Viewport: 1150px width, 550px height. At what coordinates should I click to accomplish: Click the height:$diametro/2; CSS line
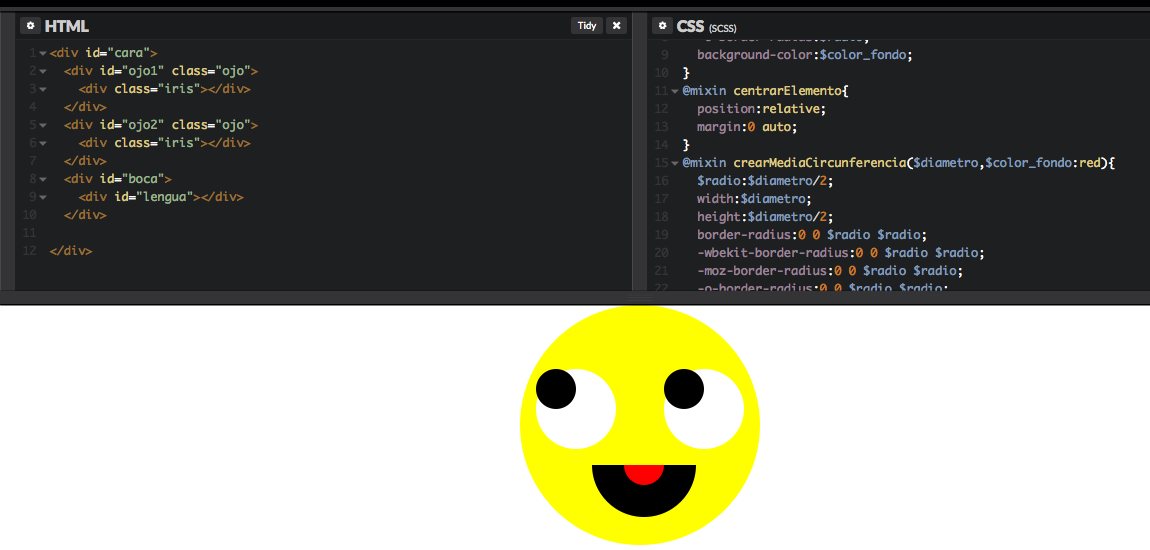click(765, 216)
